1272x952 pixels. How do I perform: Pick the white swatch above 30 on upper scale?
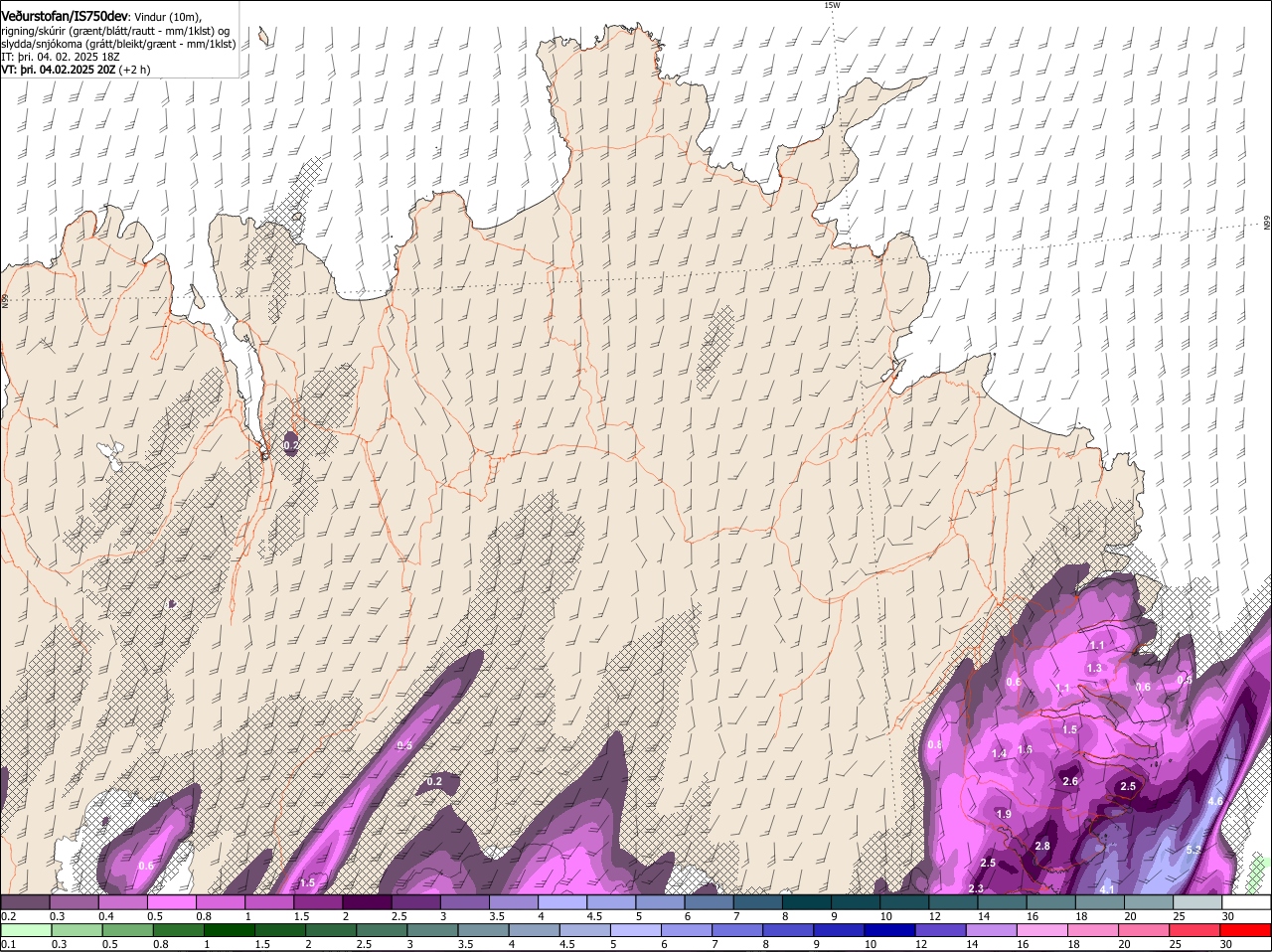(1247, 901)
